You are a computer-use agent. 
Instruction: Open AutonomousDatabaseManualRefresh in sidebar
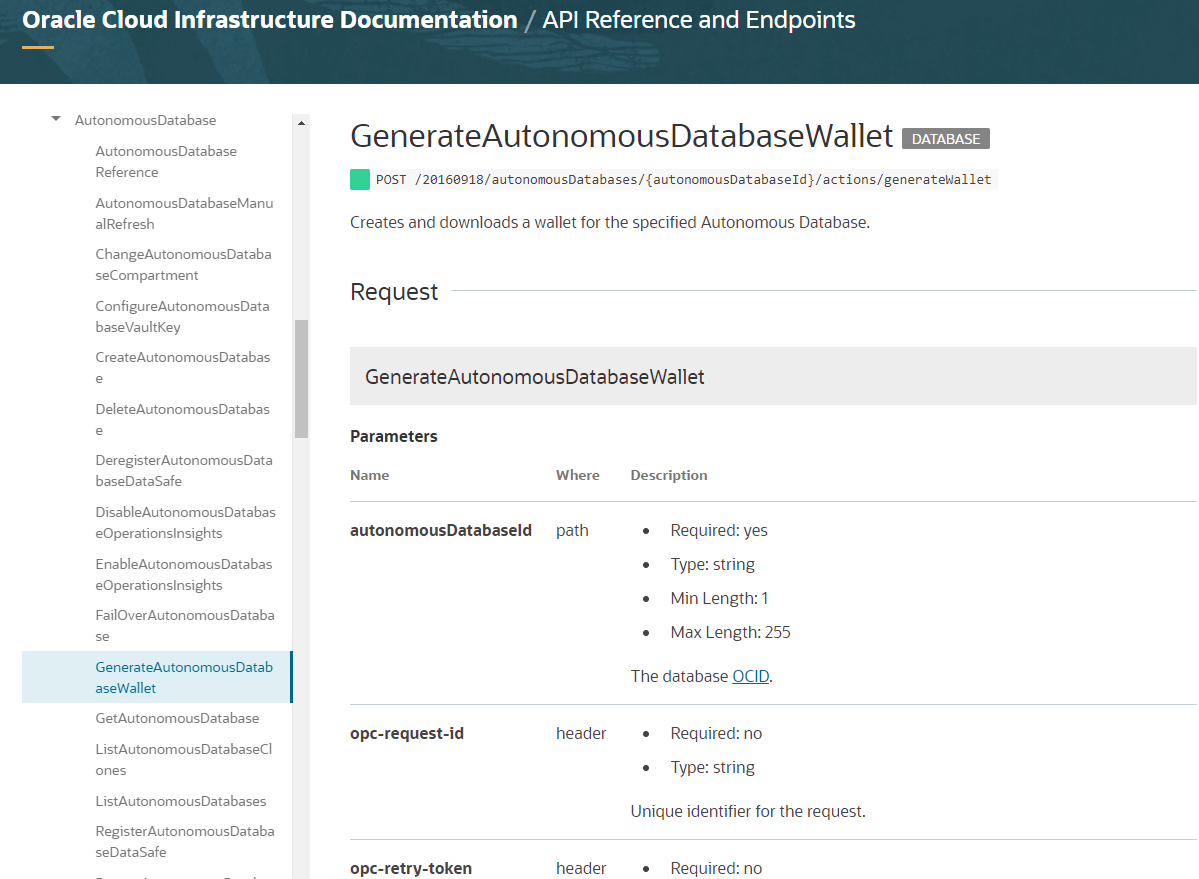point(184,213)
